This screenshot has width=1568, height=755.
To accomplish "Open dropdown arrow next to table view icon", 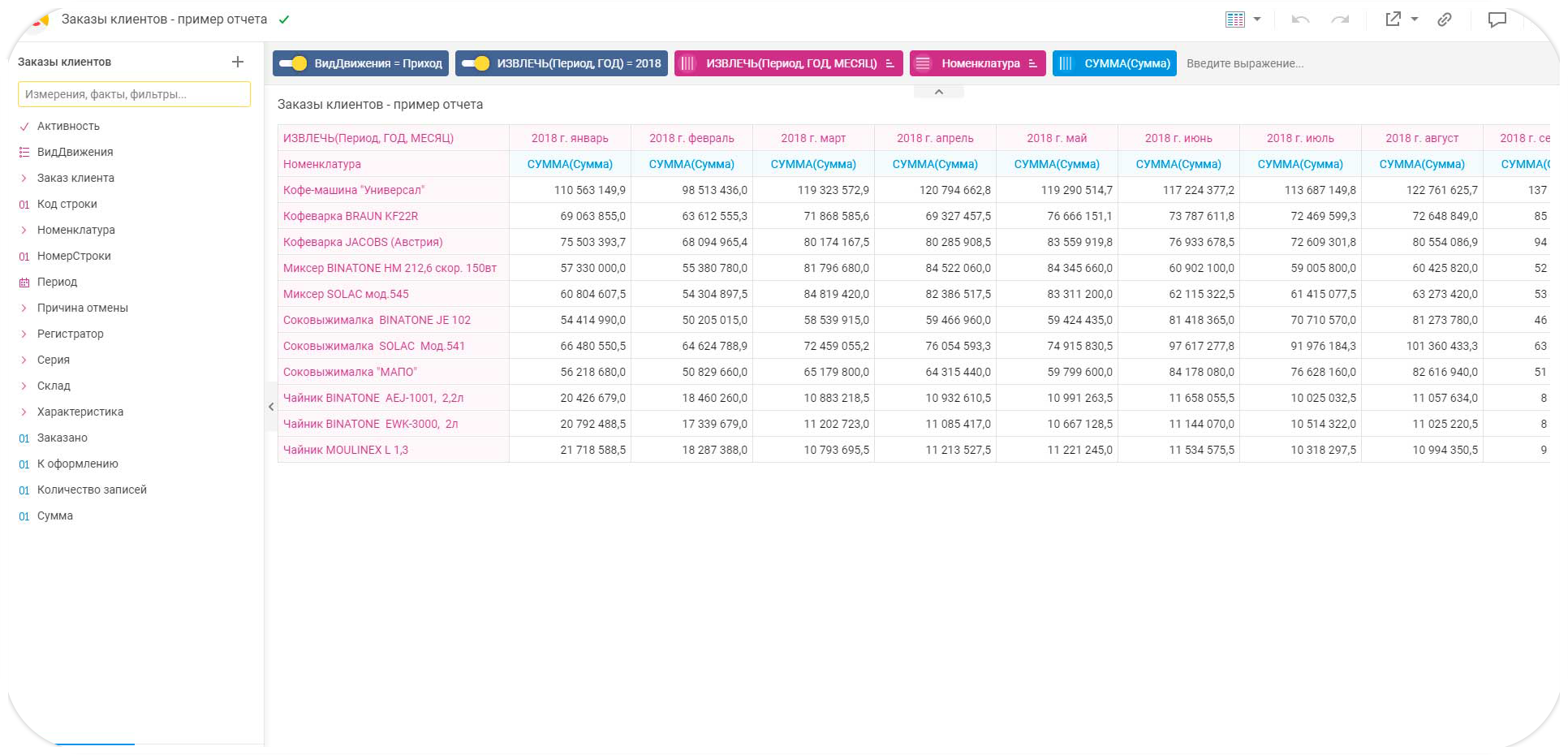I will [1257, 19].
